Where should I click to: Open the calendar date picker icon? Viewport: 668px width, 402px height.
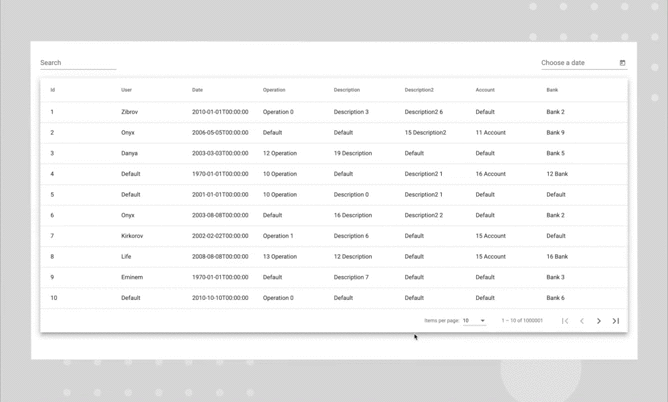(x=622, y=63)
